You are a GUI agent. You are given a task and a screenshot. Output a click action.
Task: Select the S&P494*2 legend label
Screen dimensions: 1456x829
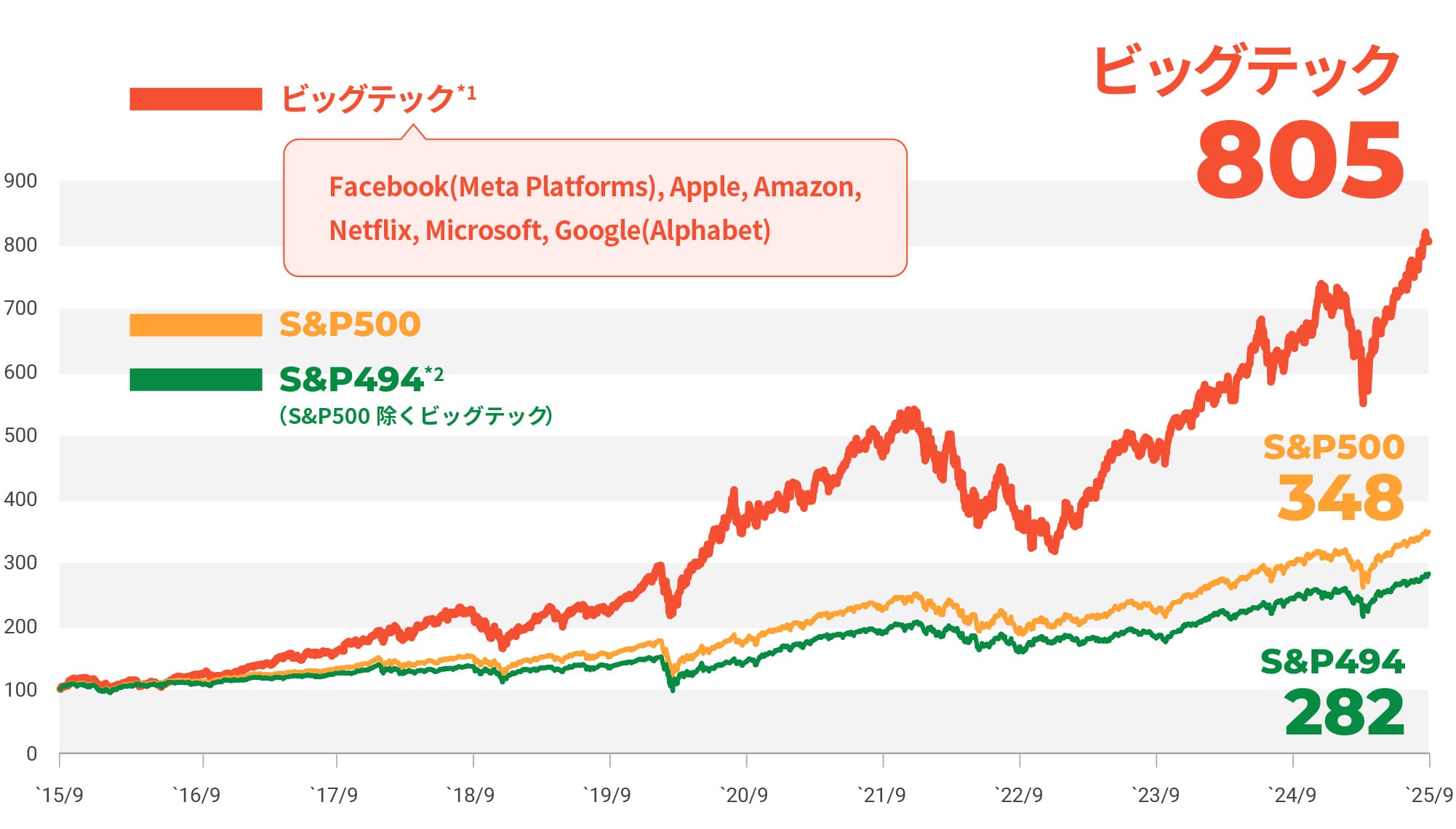click(x=361, y=379)
